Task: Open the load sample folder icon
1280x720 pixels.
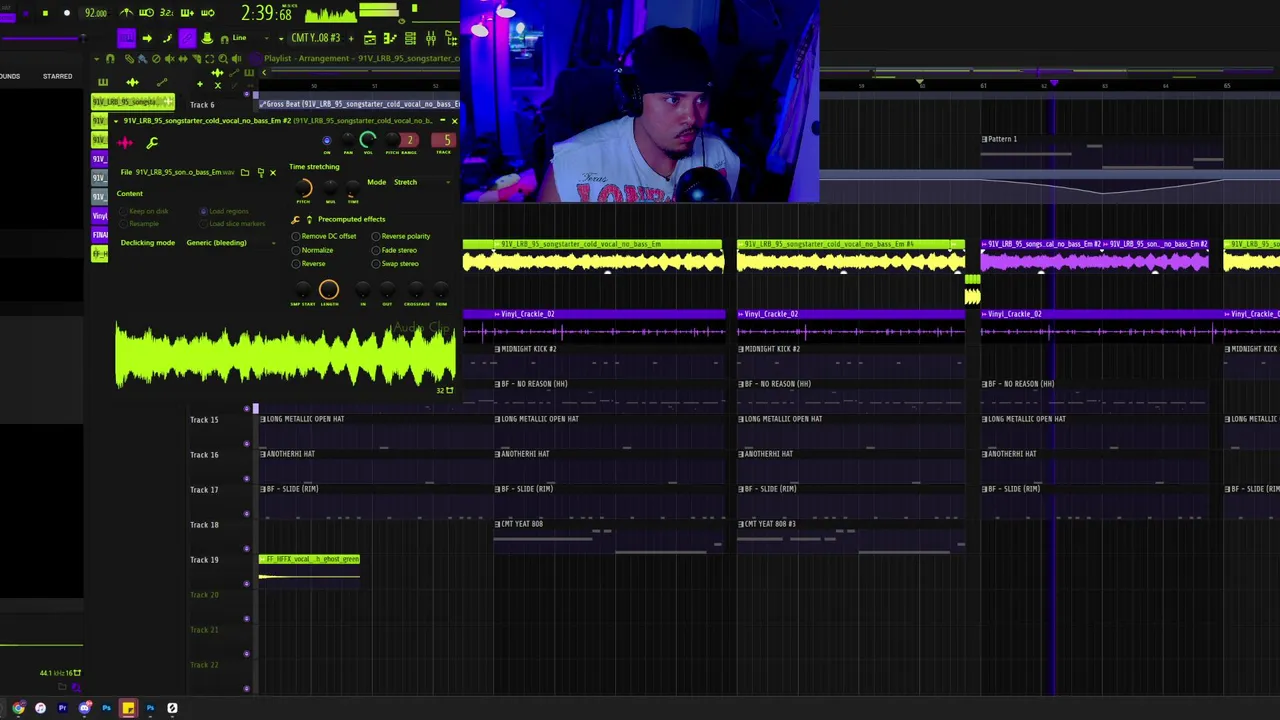Action: (245, 172)
